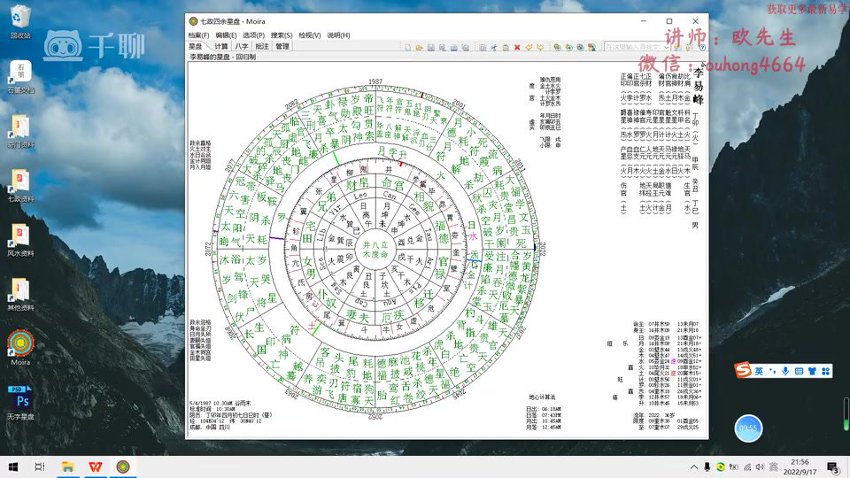The image size is (850, 478).
Task: Switch to the 管理 tab
Action: pyautogui.click(x=282, y=47)
